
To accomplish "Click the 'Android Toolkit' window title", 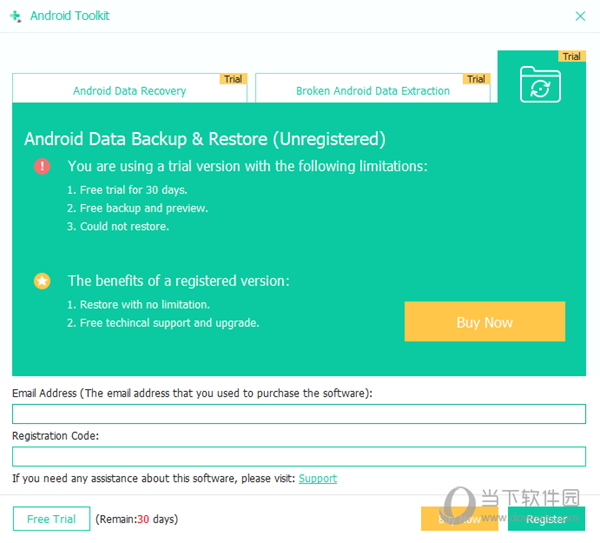I will (x=70, y=16).
